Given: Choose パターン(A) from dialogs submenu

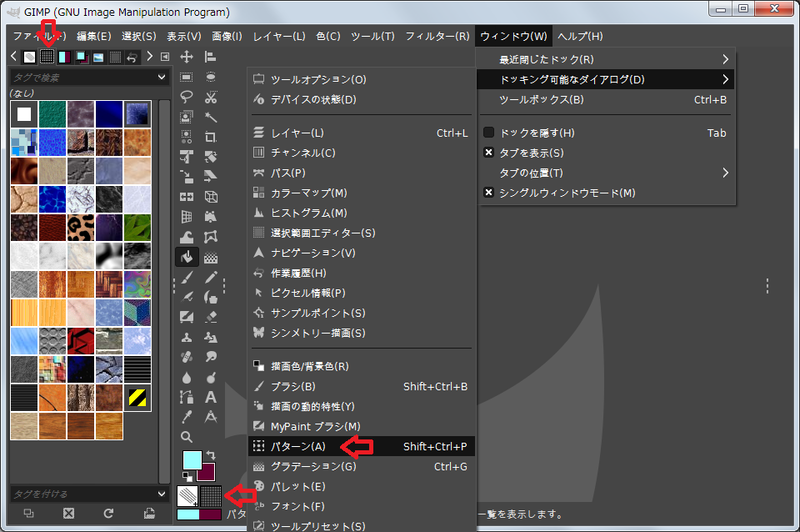Looking at the screenshot, I should [x=362, y=446].
